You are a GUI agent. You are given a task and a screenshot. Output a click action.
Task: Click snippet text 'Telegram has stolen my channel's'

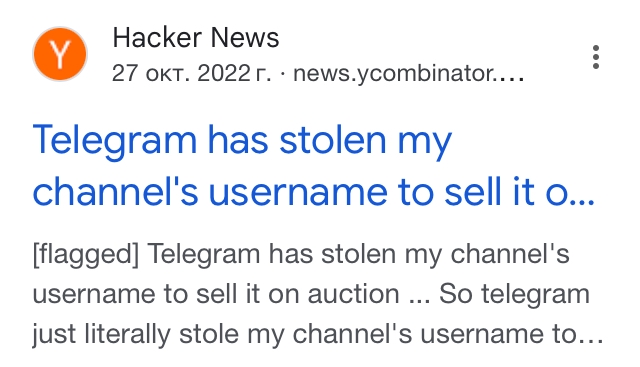coord(358,254)
